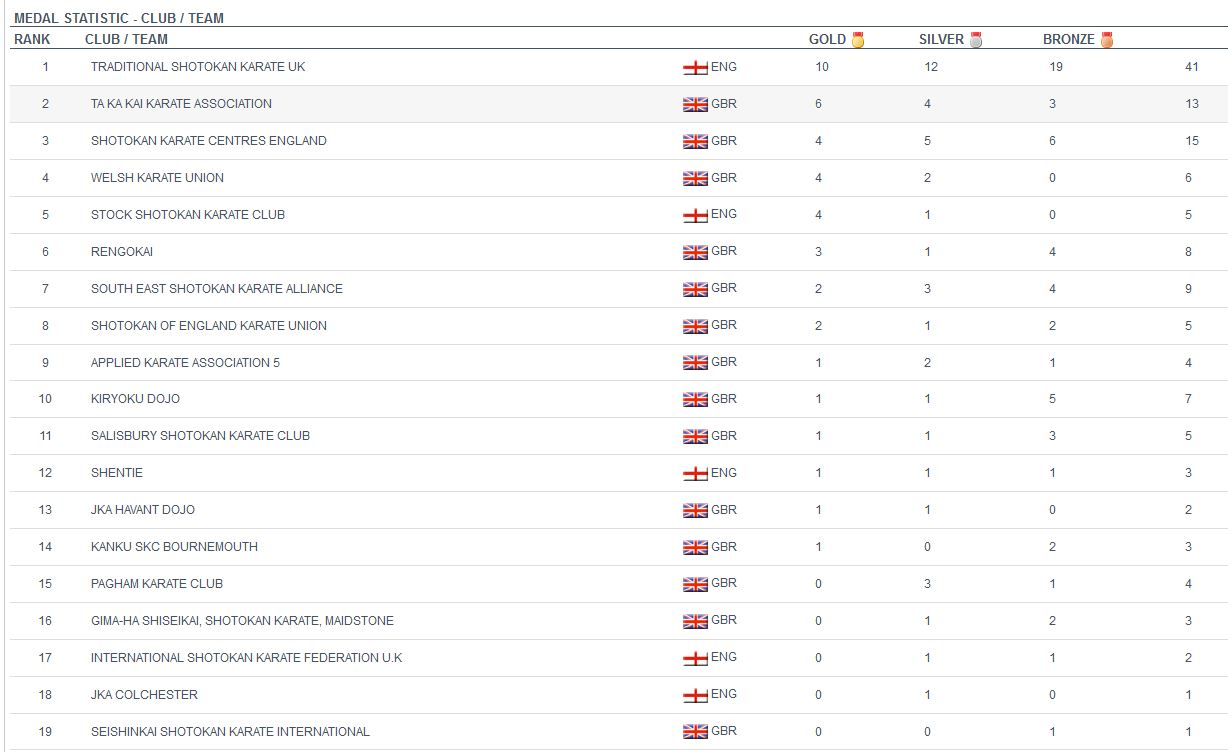Select Kanku SKC Bournemouth club name
Viewport: 1228px width, 752px height.
tap(174, 547)
